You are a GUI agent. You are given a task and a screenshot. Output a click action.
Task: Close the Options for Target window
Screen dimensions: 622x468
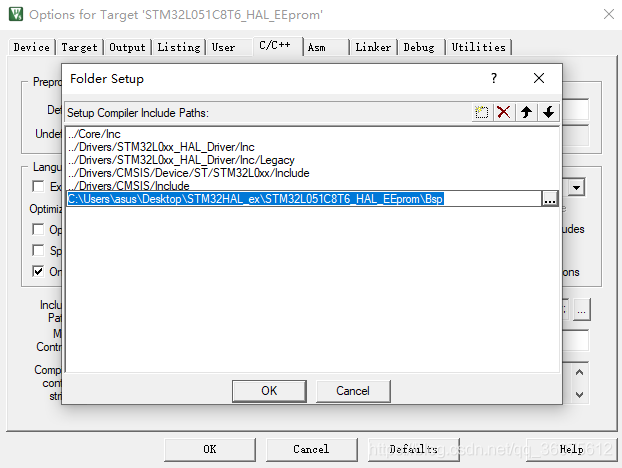[x=609, y=14]
